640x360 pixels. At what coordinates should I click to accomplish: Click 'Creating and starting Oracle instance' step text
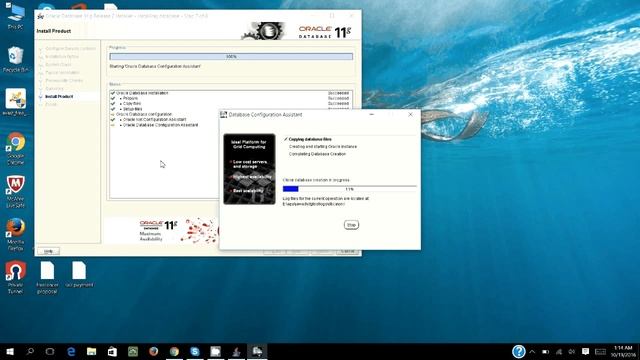(322, 147)
